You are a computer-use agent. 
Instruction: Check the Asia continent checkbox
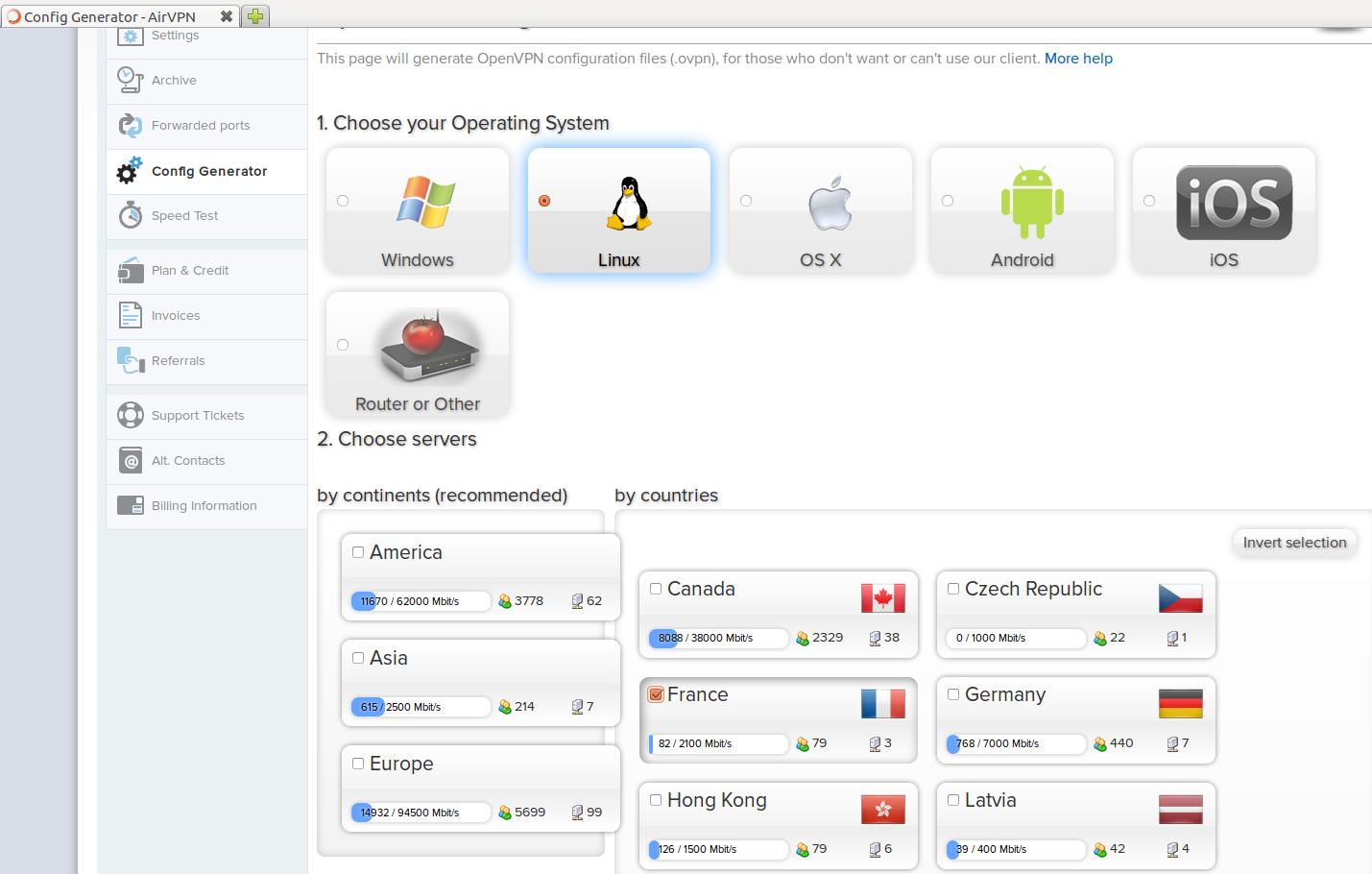point(358,658)
